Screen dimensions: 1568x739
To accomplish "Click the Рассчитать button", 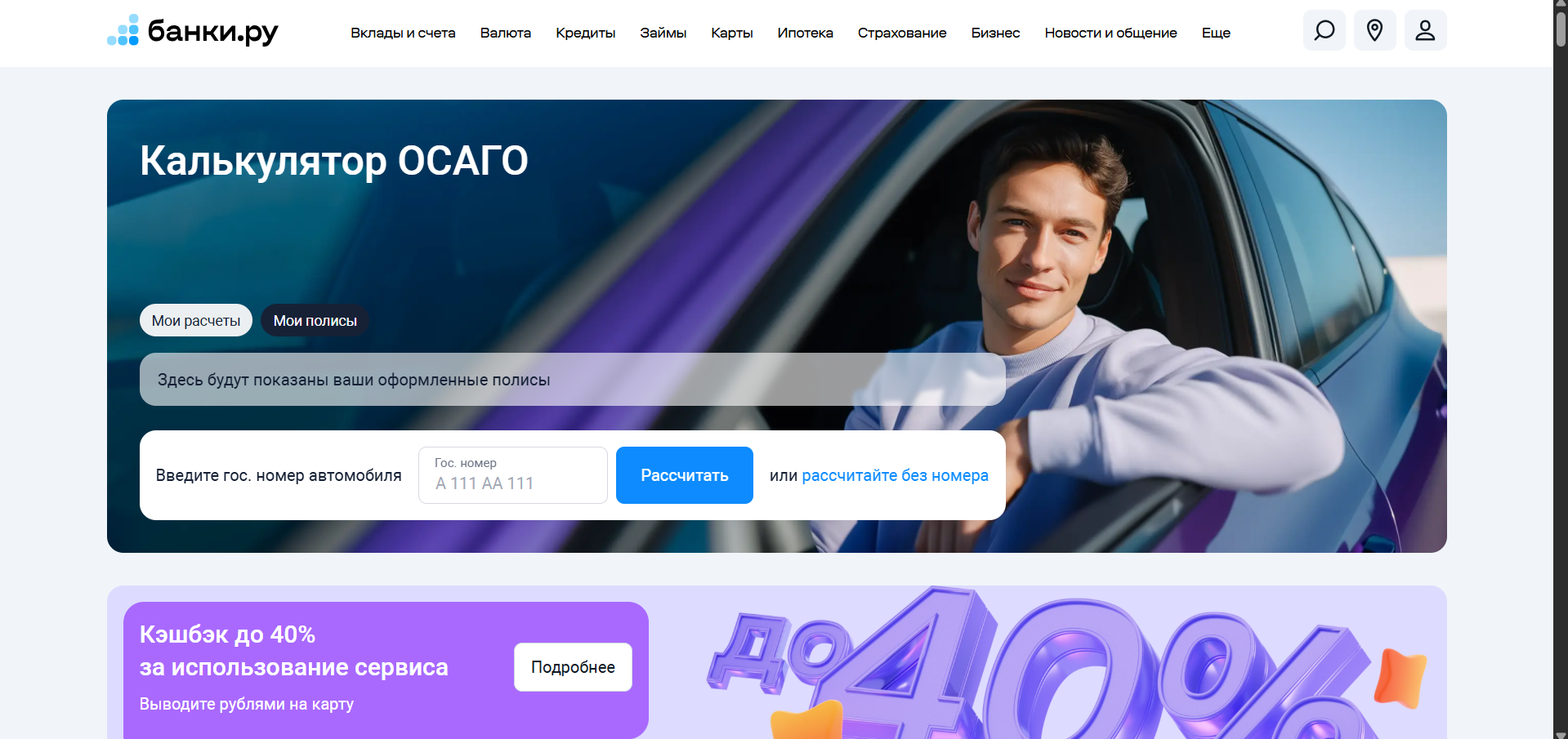I will pos(685,475).
